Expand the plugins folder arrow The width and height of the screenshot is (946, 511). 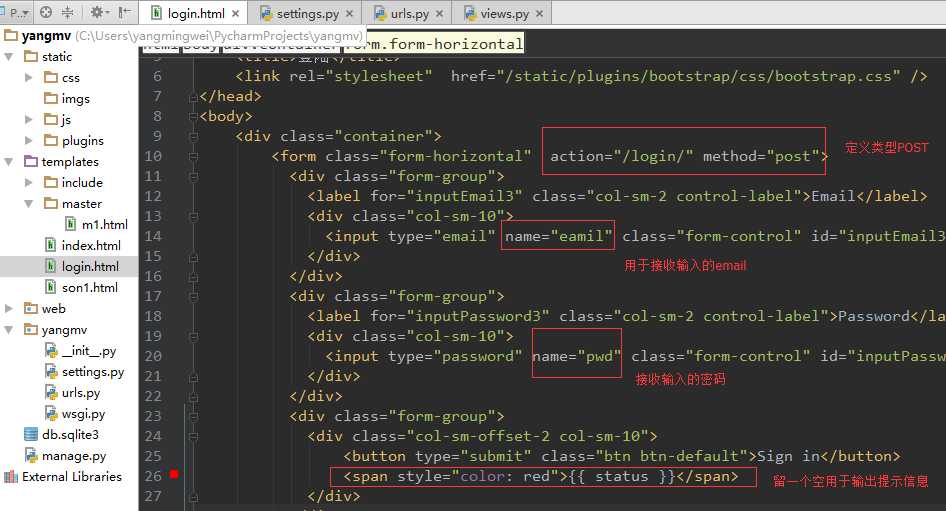click(28, 141)
